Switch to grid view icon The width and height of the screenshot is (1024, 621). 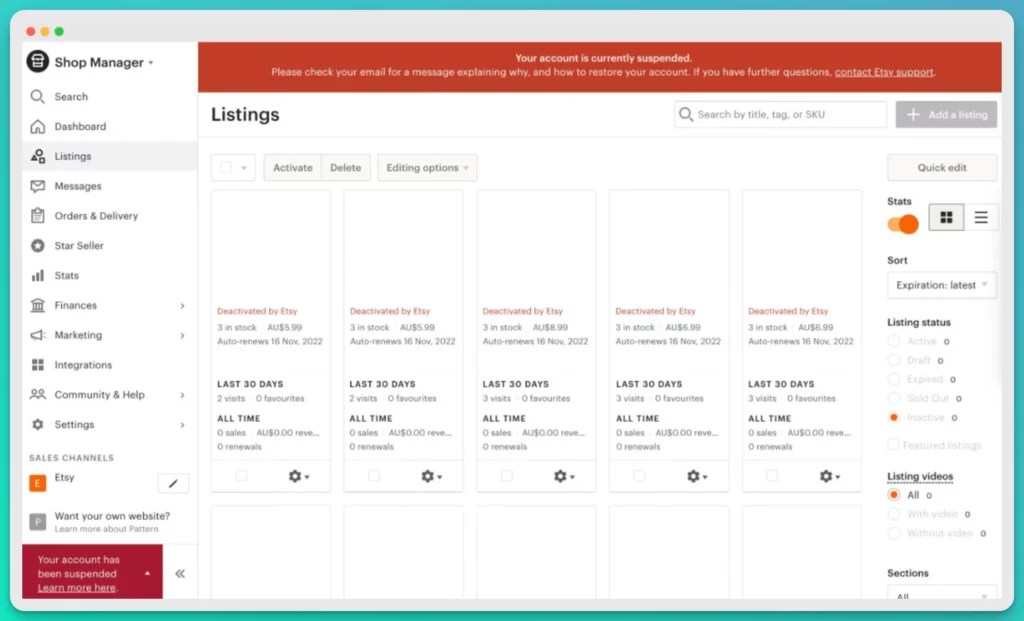[x=946, y=217]
